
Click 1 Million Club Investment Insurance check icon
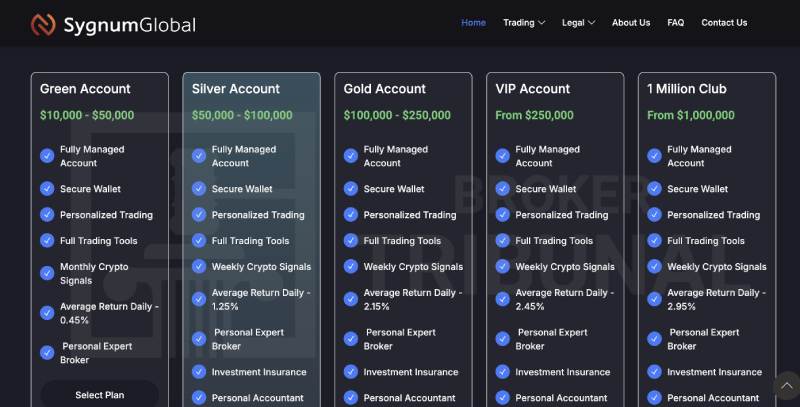pos(654,372)
